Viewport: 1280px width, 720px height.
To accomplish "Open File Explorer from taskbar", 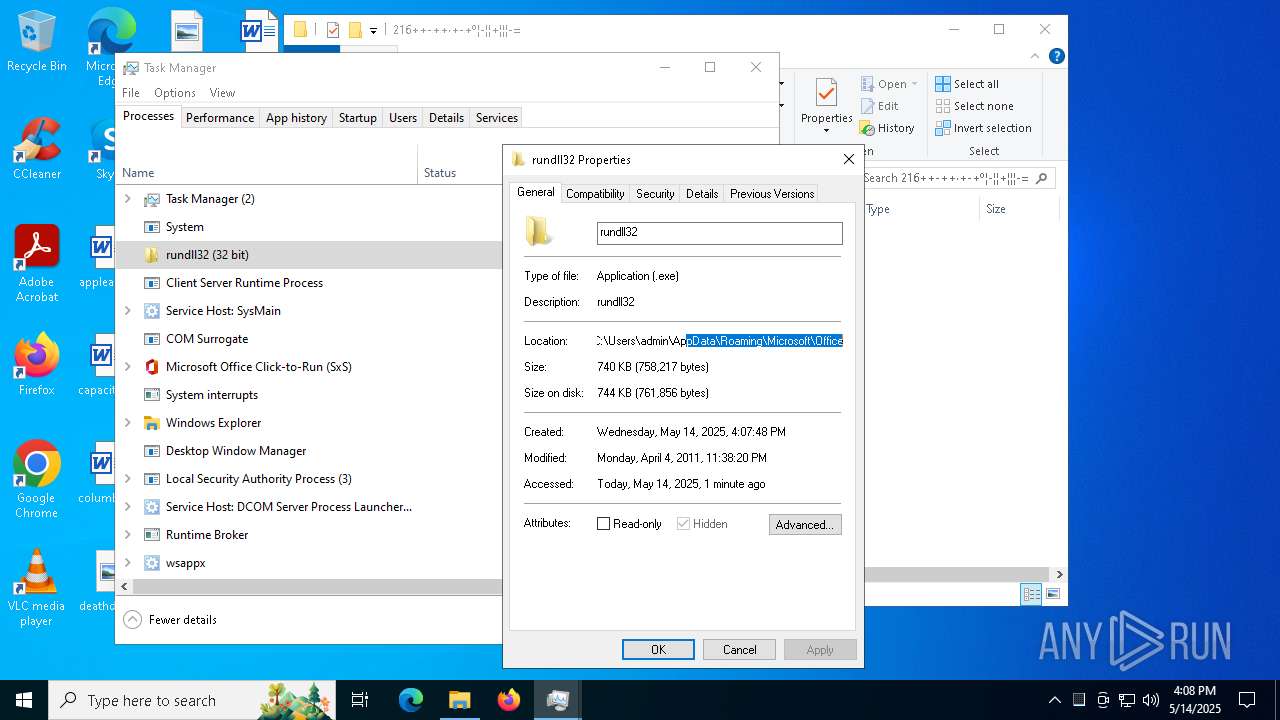I will tap(459, 700).
